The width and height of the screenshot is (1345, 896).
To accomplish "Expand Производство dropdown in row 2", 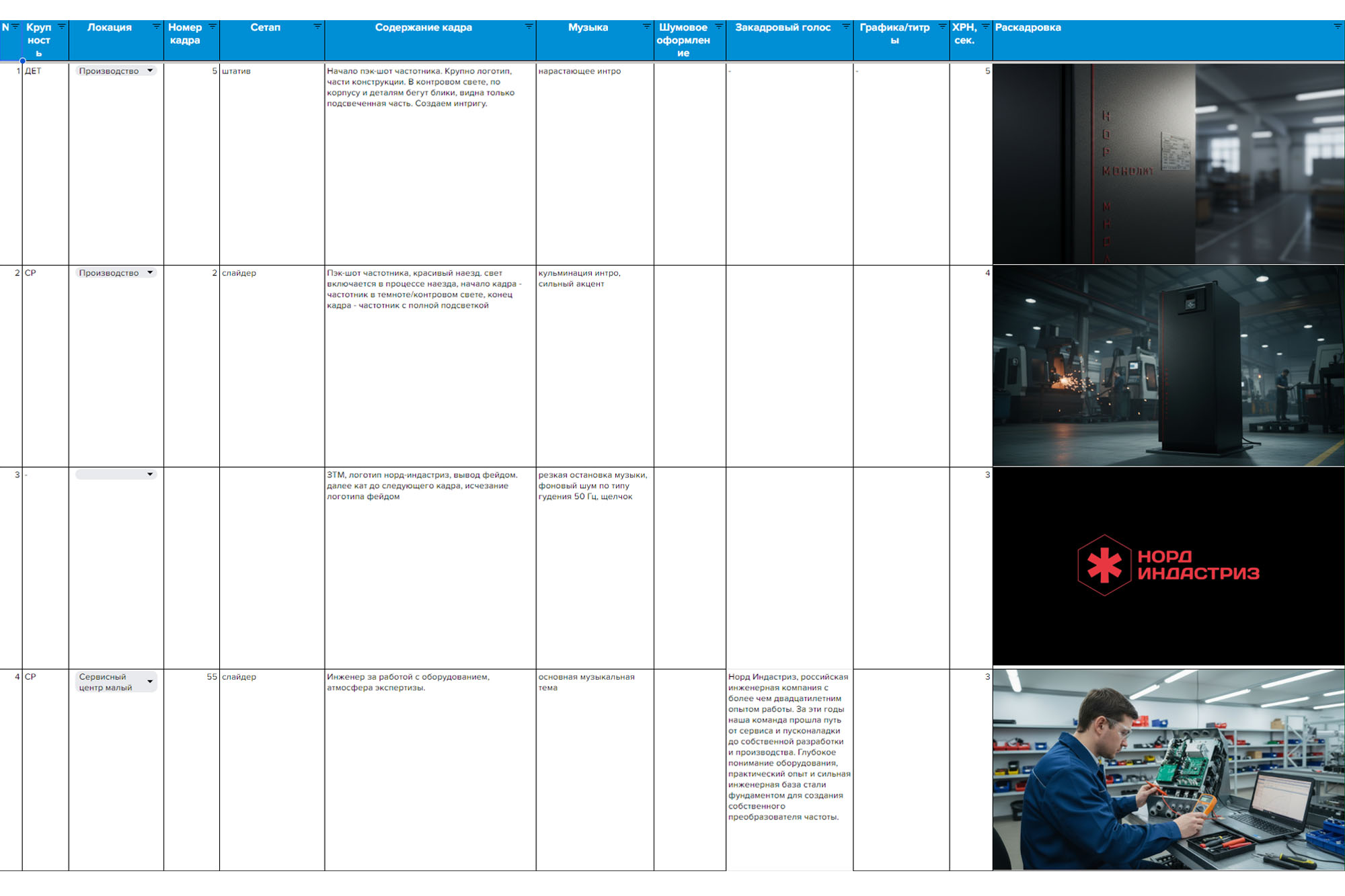I will (150, 273).
